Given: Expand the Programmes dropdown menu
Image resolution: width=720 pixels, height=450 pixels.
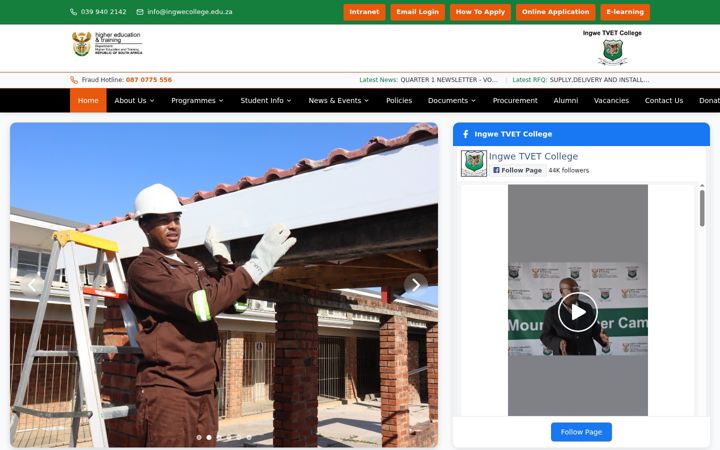Looking at the screenshot, I should click(x=197, y=101).
